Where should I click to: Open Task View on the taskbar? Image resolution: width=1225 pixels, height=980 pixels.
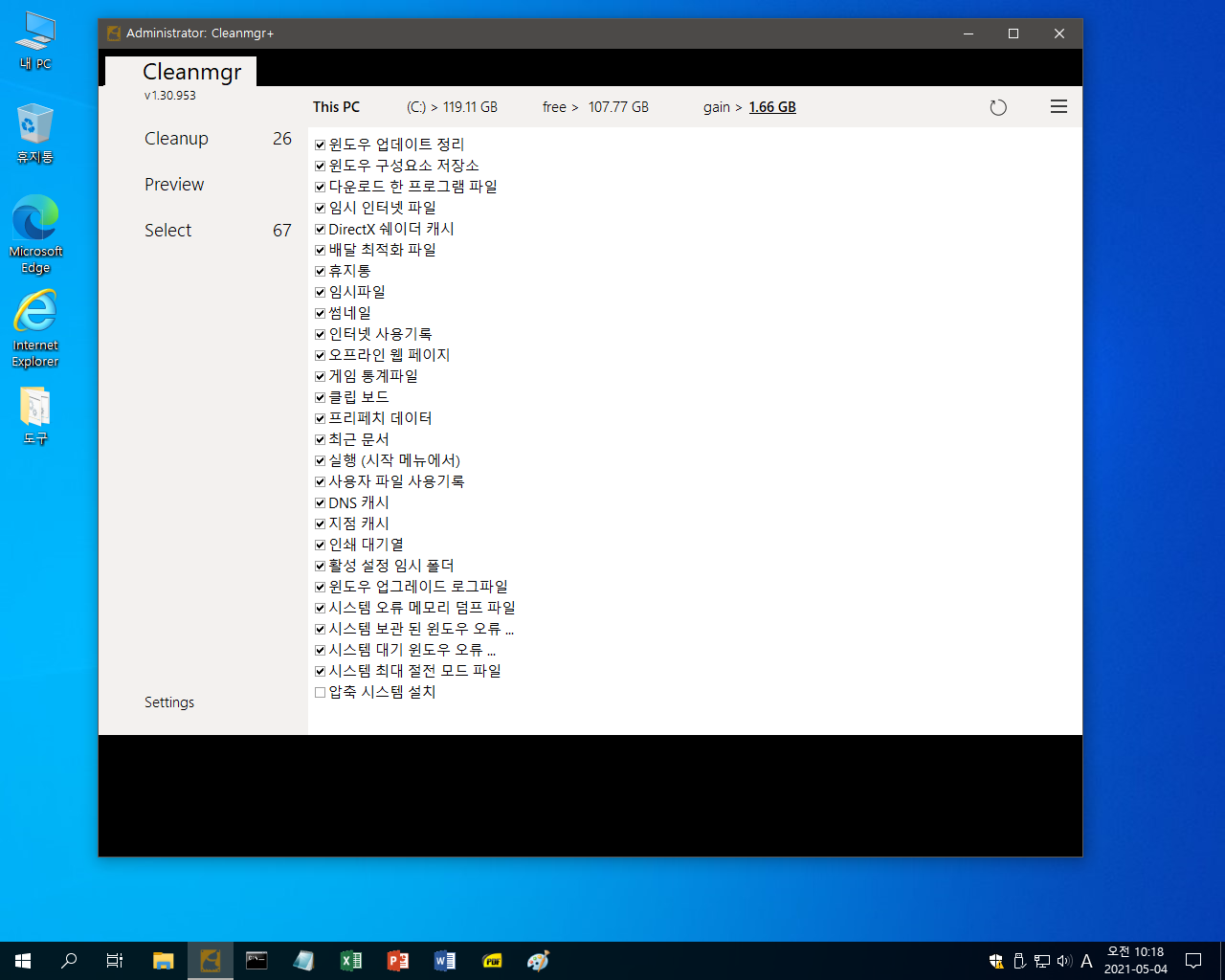click(115, 961)
